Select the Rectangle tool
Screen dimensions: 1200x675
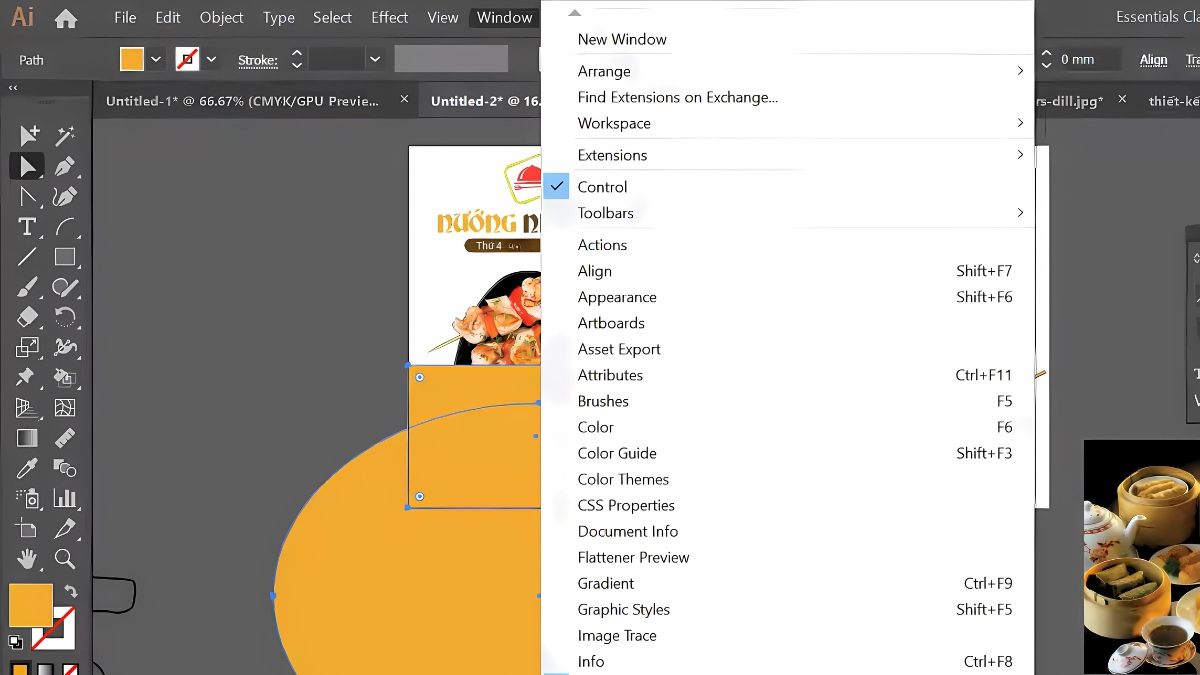[x=65, y=257]
